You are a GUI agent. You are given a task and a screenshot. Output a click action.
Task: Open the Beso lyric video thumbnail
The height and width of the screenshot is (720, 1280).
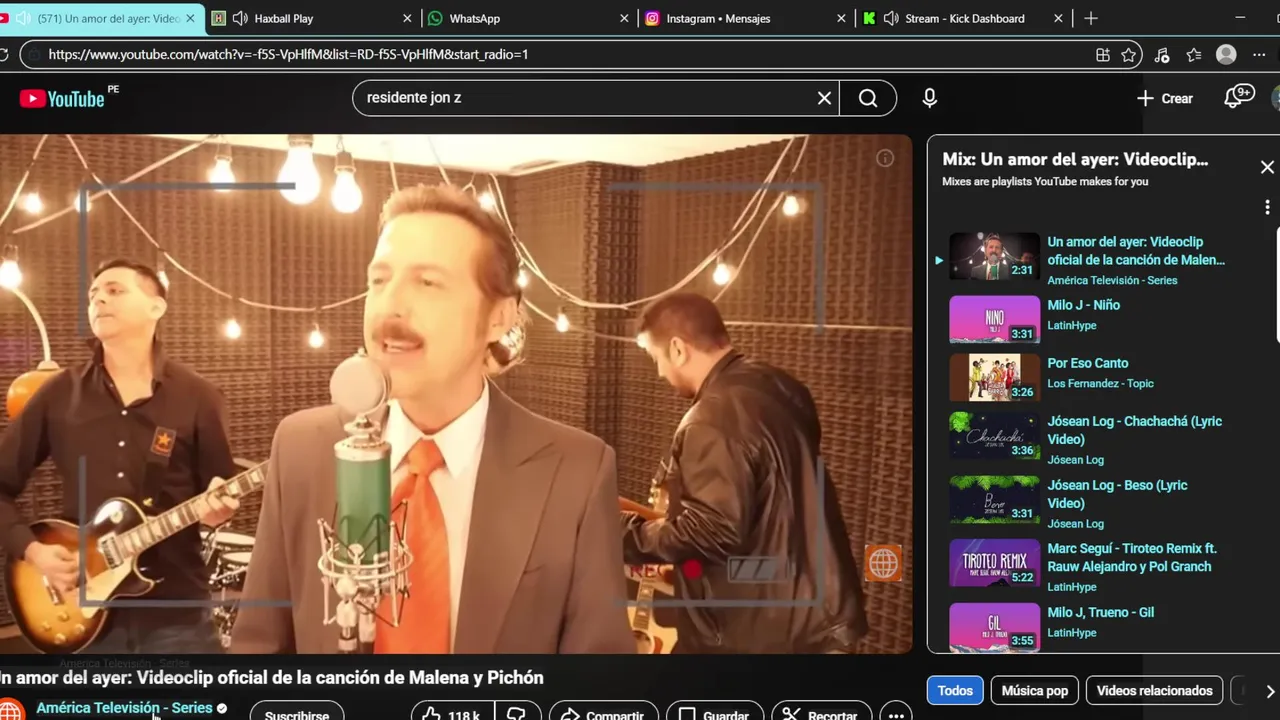click(x=994, y=500)
